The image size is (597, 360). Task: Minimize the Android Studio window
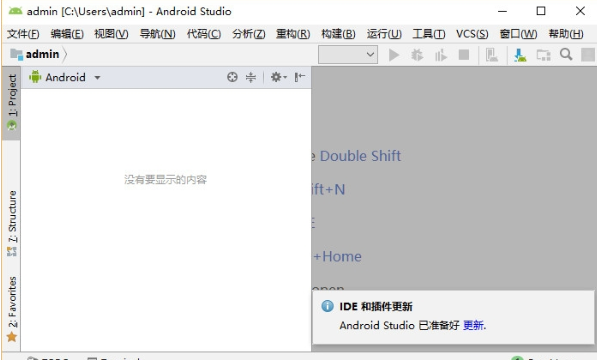(x=503, y=11)
